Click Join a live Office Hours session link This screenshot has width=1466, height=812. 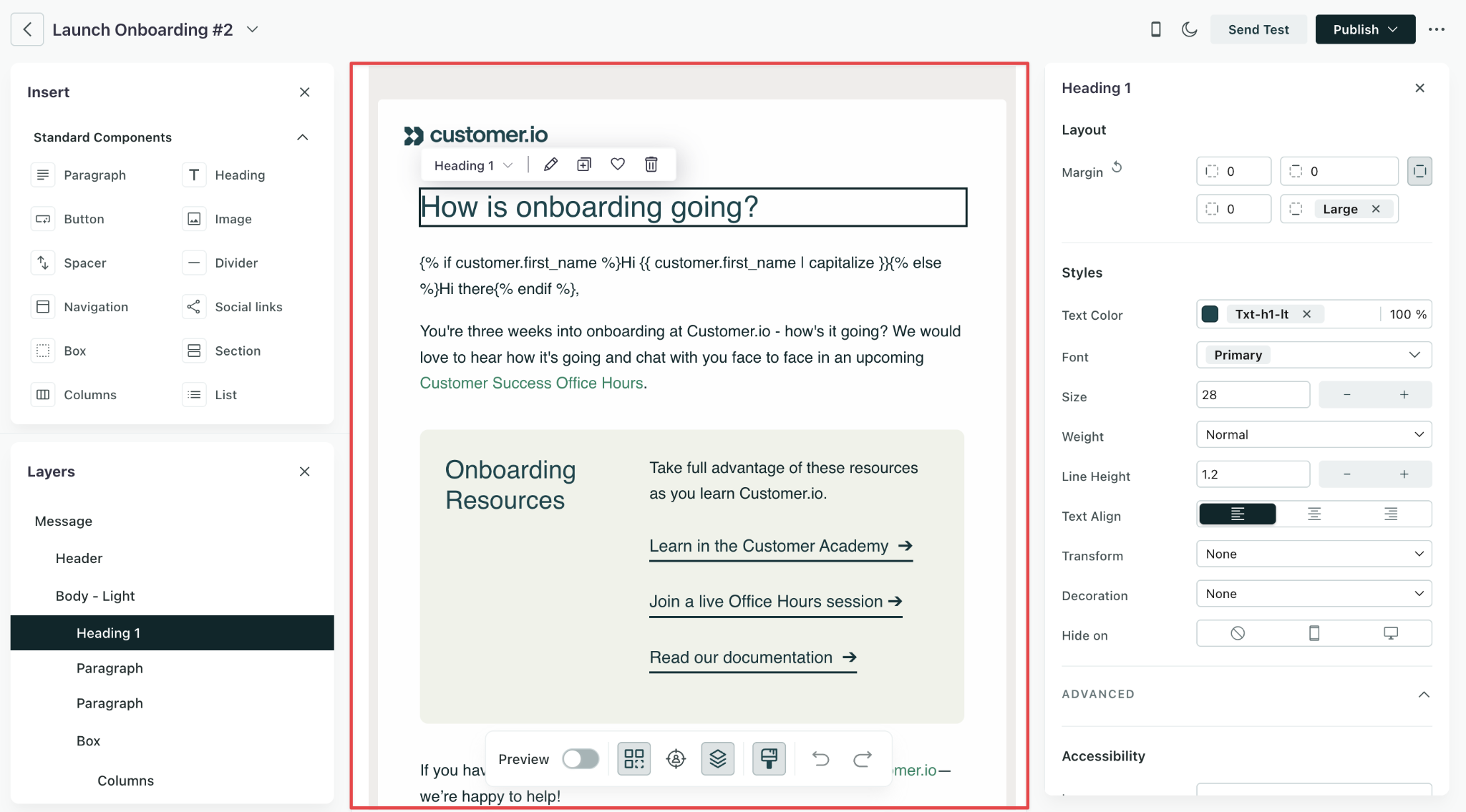tap(776, 602)
